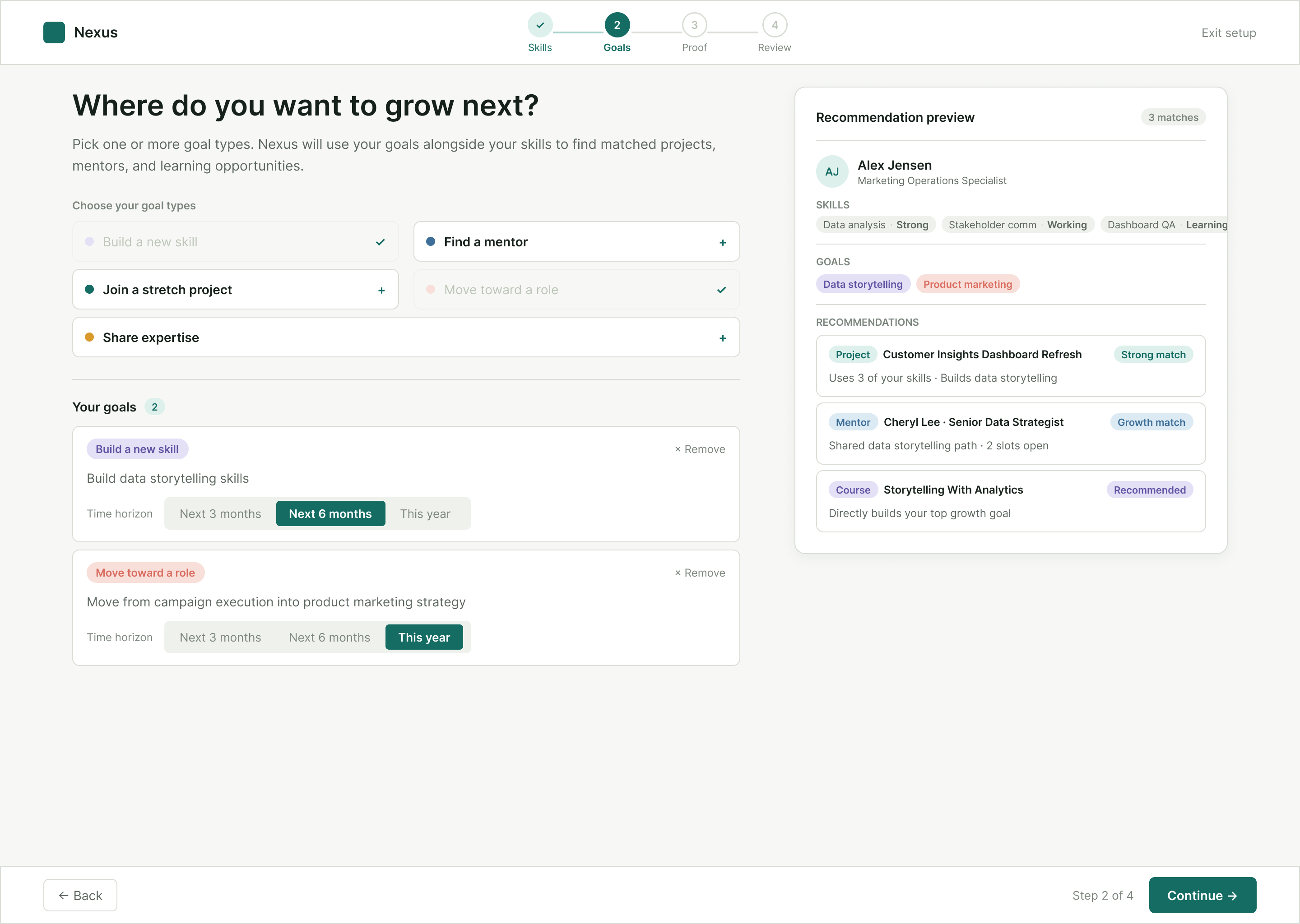1300x924 pixels.
Task: Toggle the Move toward a role goal type
Action: click(x=576, y=289)
